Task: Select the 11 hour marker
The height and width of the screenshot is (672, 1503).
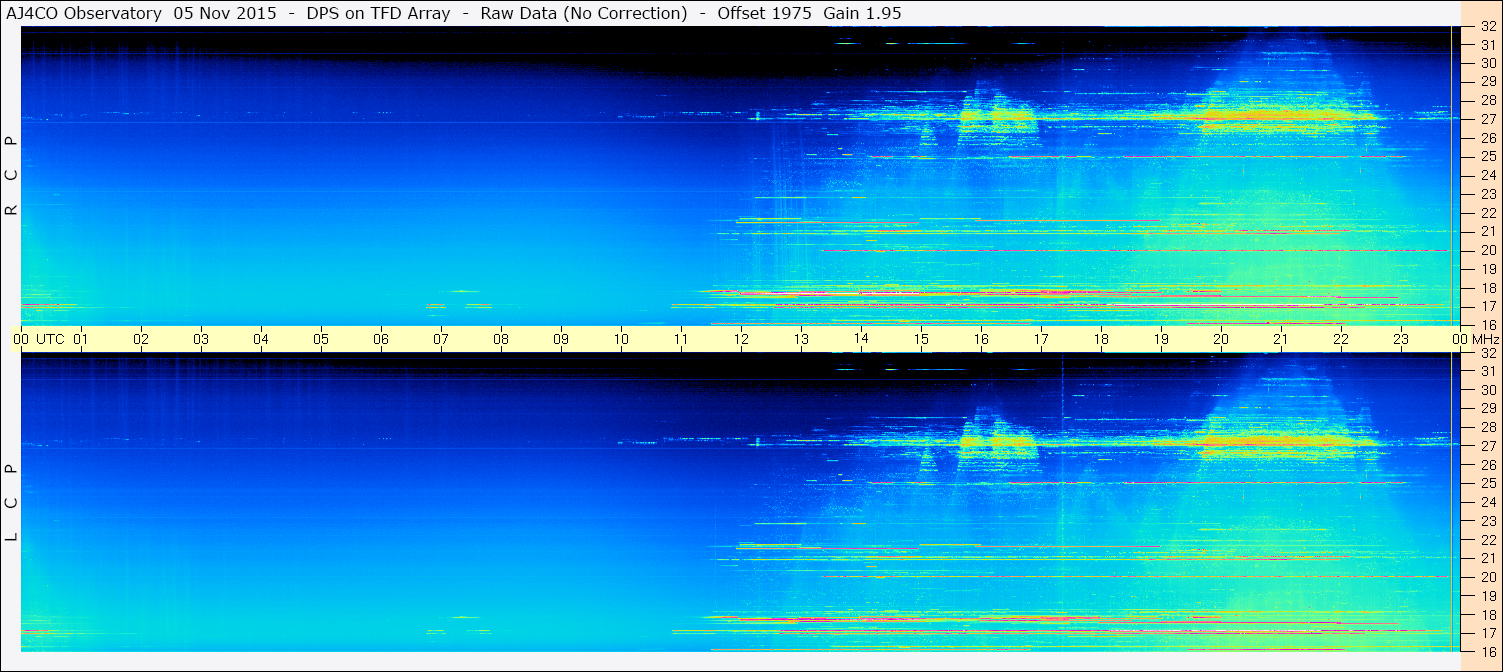Action: tap(681, 339)
